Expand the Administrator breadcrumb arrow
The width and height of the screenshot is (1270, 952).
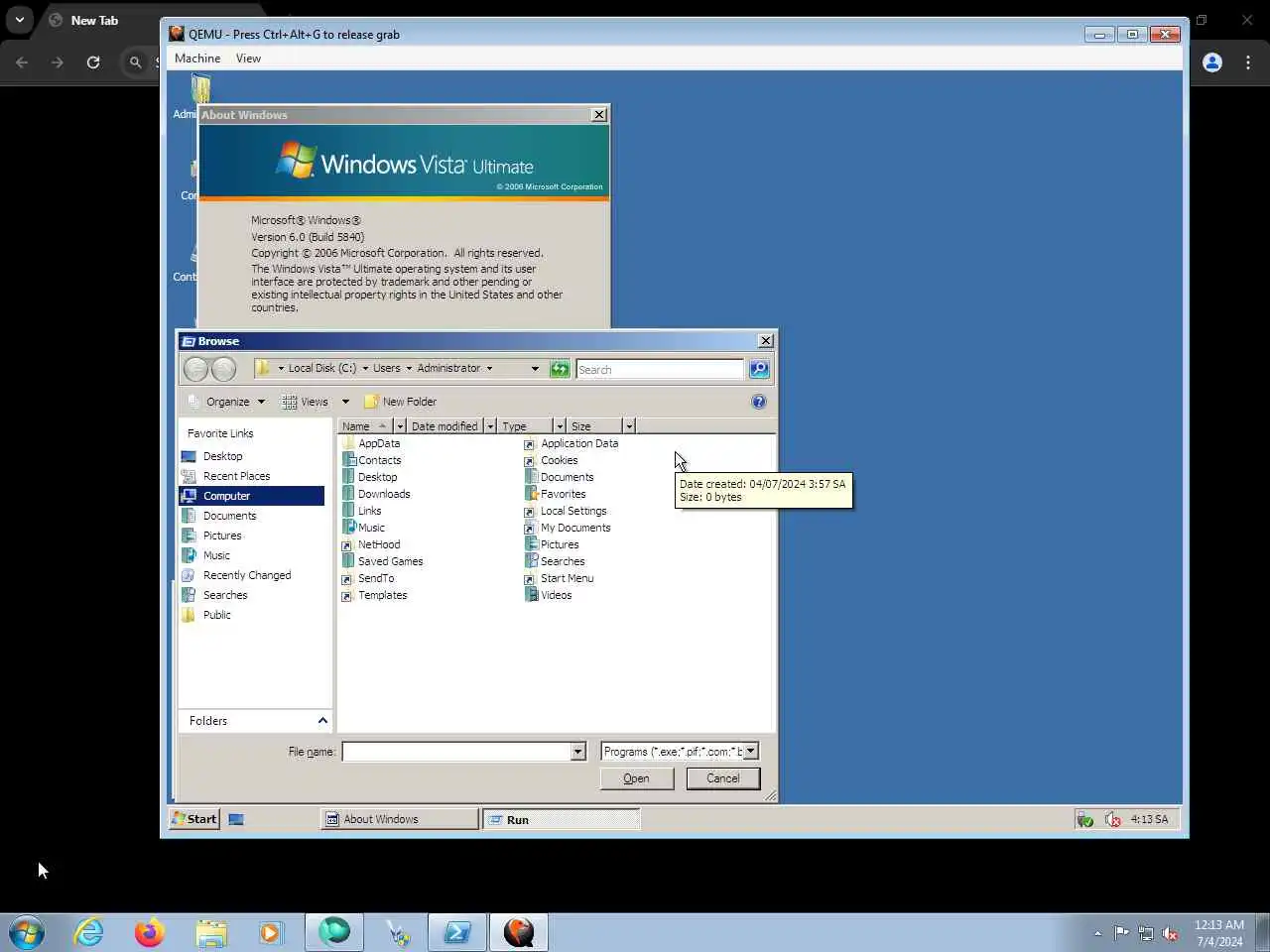pos(489,368)
